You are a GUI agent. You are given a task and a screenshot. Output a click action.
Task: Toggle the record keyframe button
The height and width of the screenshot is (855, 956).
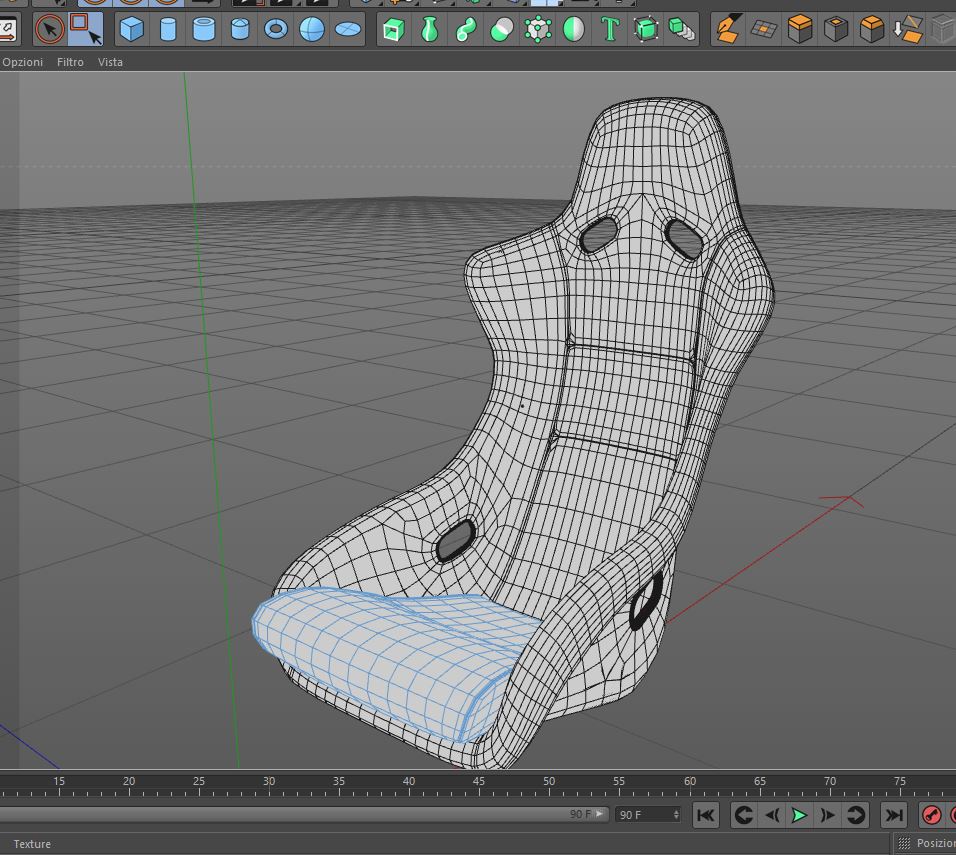coord(931,815)
